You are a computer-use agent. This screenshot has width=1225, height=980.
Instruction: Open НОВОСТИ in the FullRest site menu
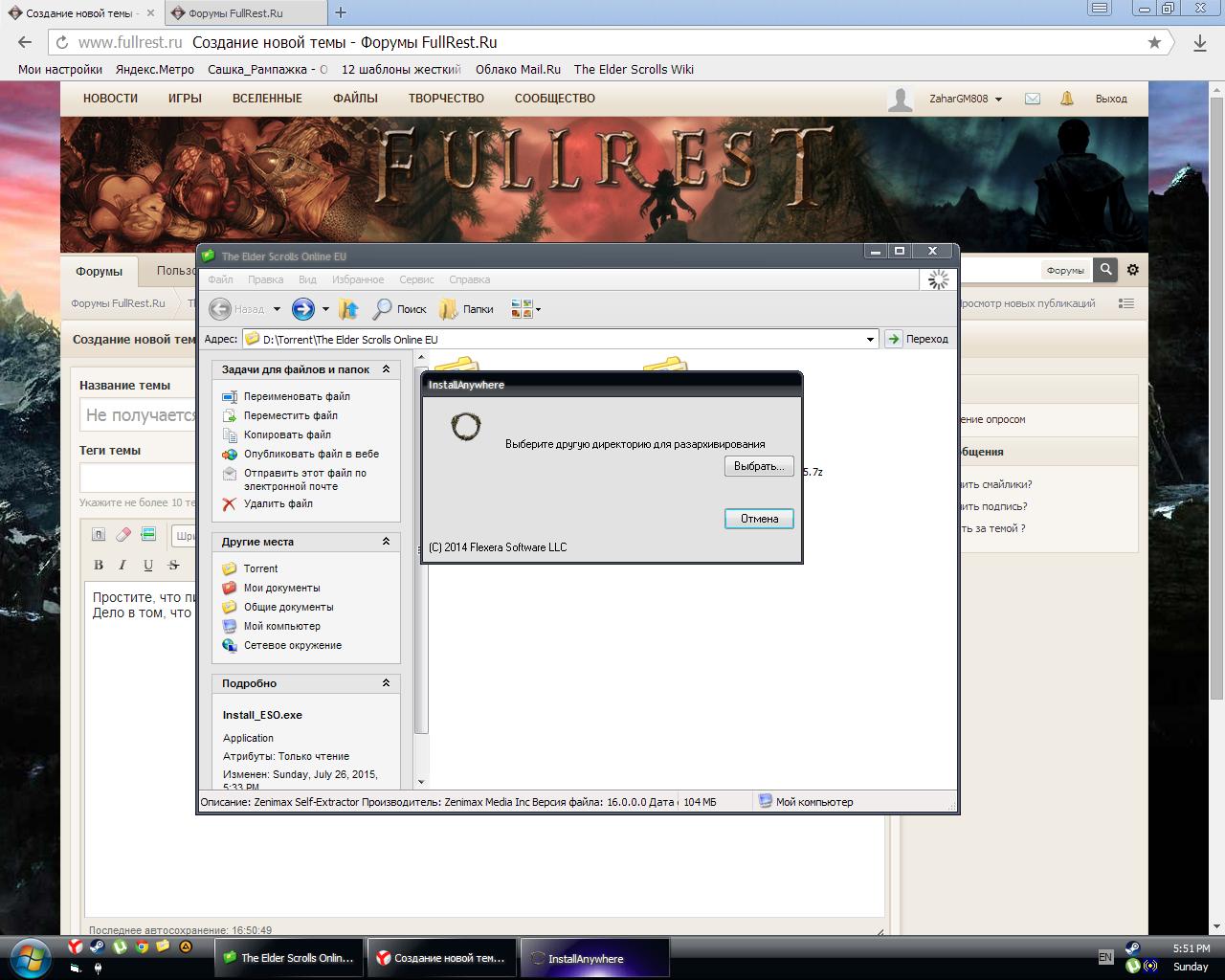click(110, 99)
